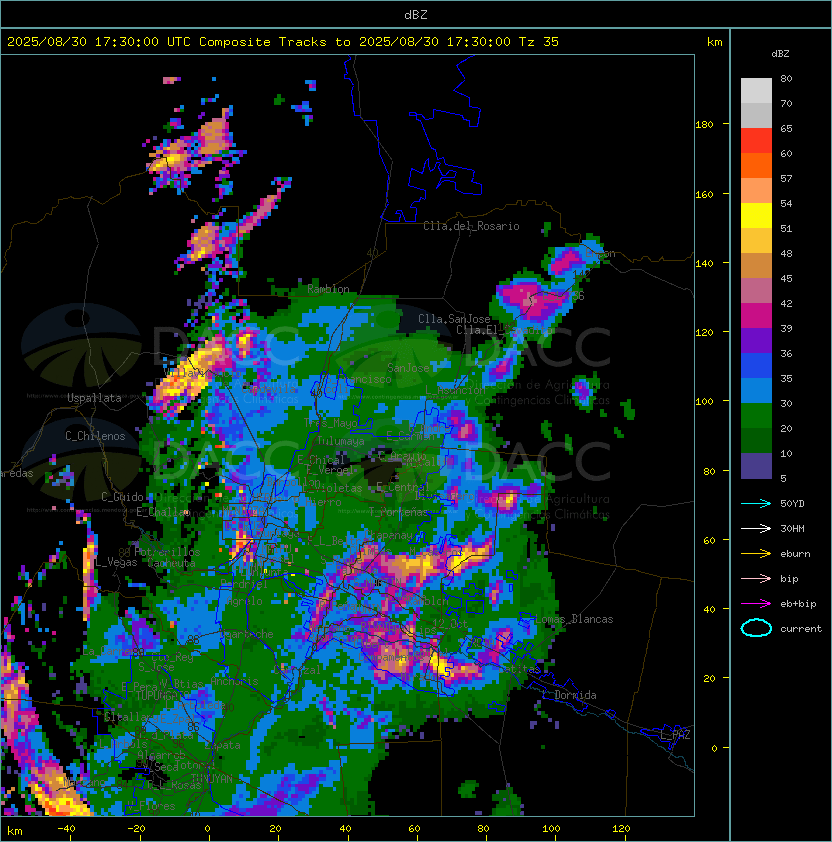This screenshot has height=842, width=832.
Task: Click the 57 value on the dBZ scale
Action: [786, 178]
